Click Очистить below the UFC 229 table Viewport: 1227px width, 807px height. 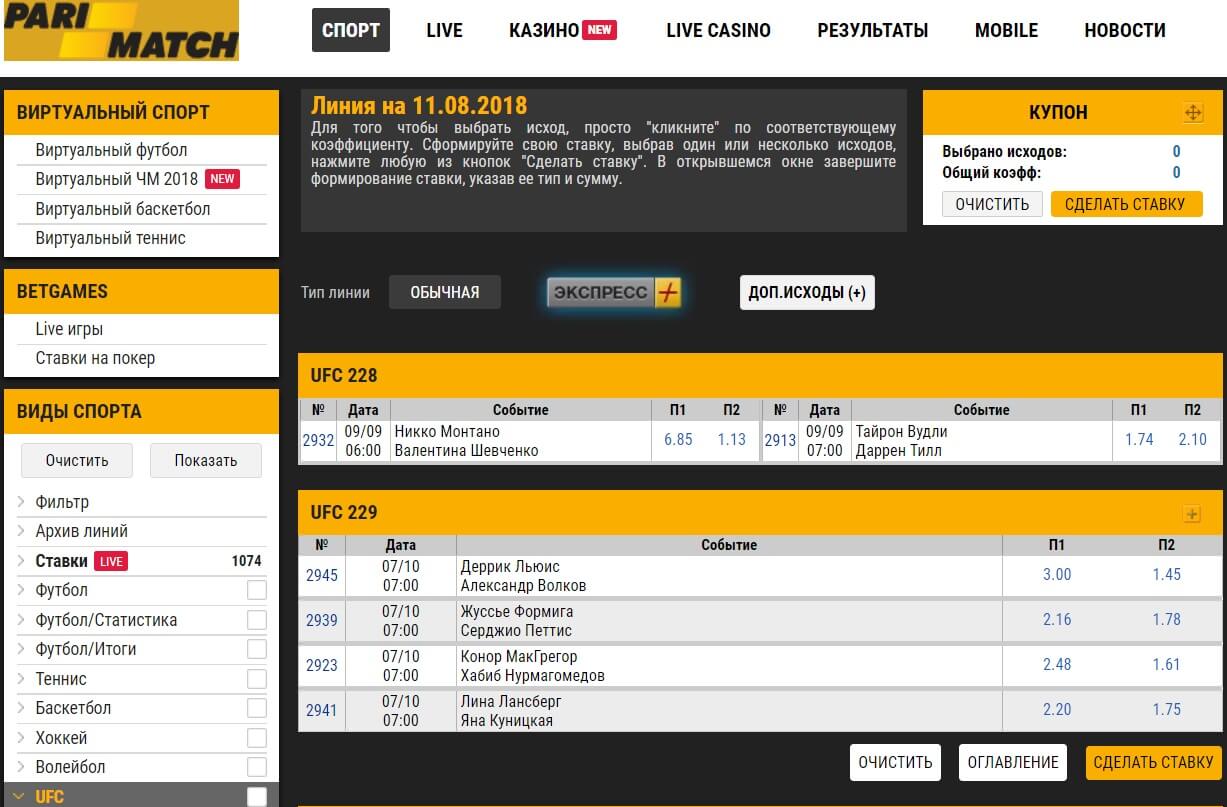point(895,762)
